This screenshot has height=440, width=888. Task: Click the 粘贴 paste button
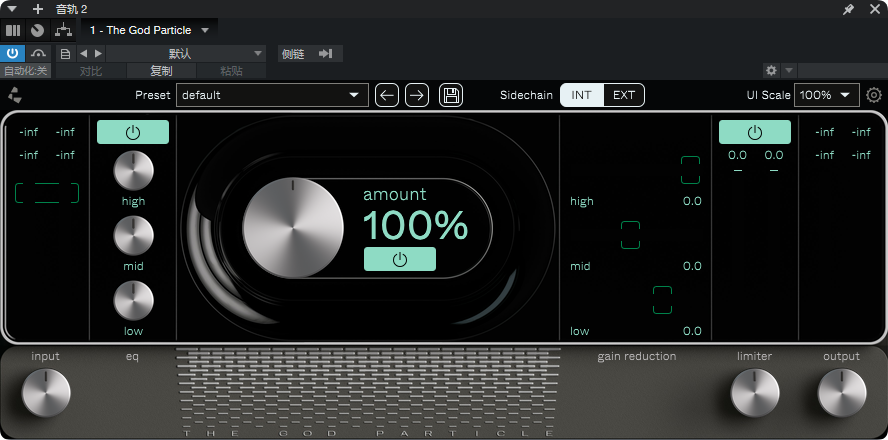pyautogui.click(x=231, y=71)
